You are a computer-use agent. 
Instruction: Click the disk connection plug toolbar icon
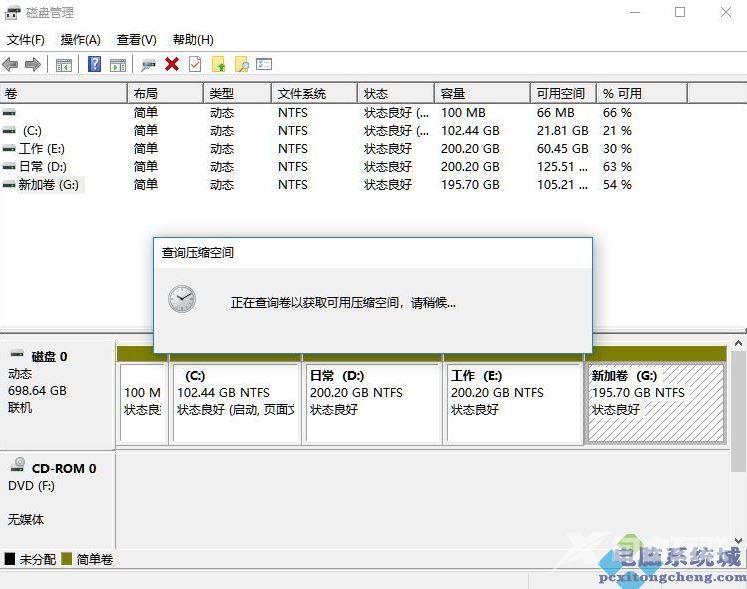[x=148, y=65]
